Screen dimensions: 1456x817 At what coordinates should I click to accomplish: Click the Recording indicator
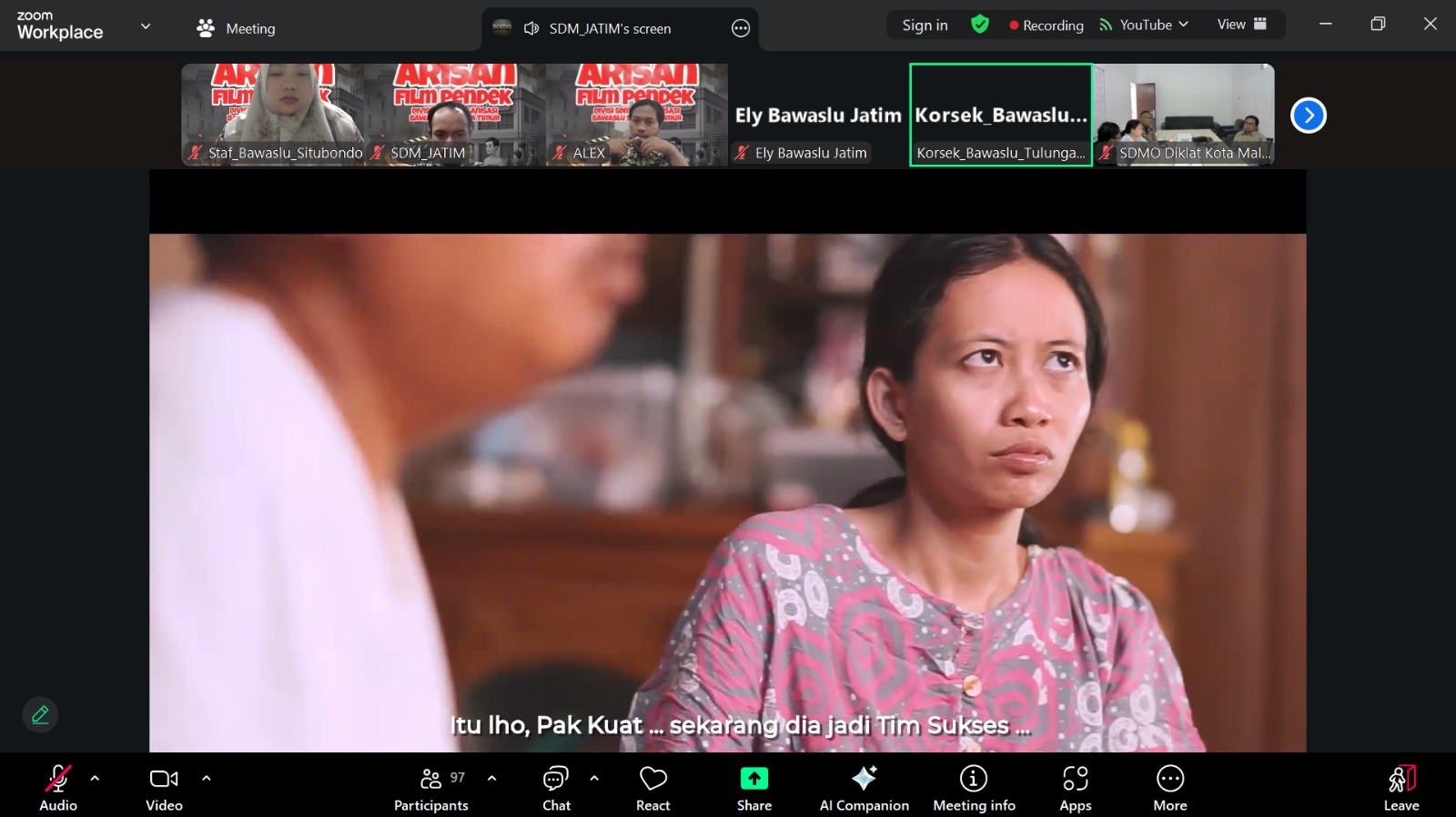tap(1046, 25)
